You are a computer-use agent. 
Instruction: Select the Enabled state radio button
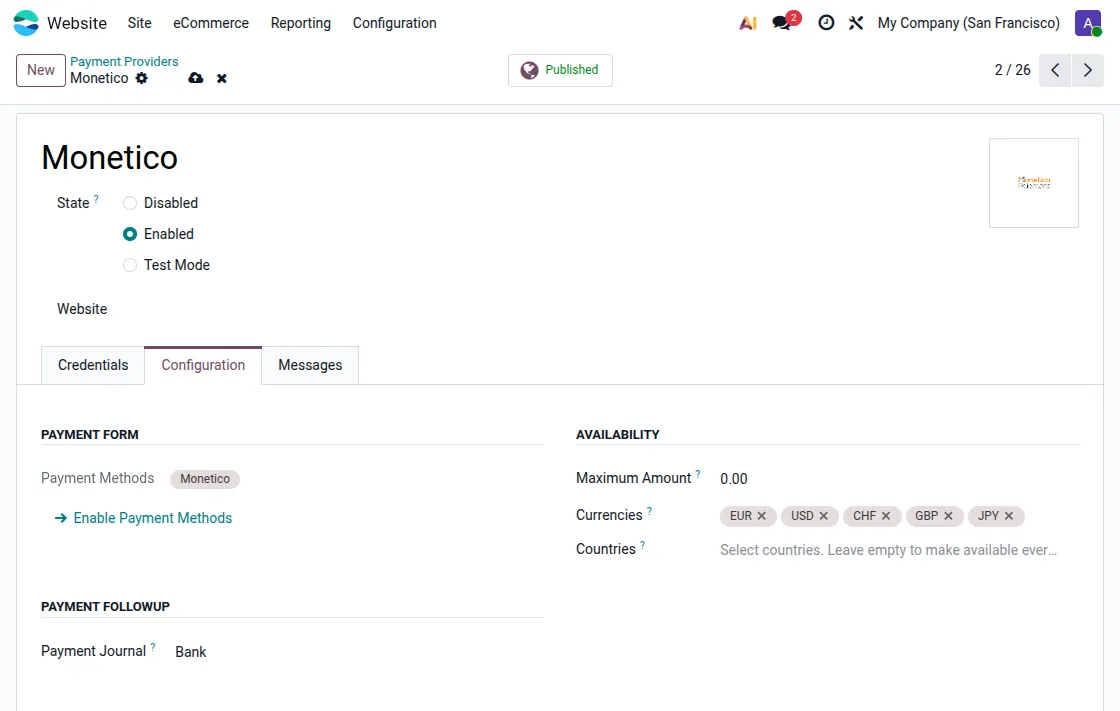[x=130, y=234]
